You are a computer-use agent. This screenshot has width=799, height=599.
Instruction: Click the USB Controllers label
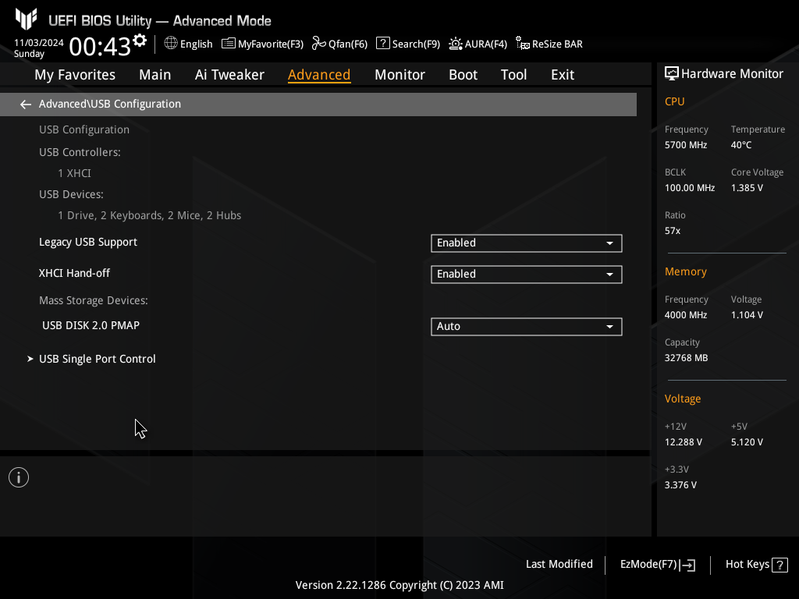(x=79, y=152)
